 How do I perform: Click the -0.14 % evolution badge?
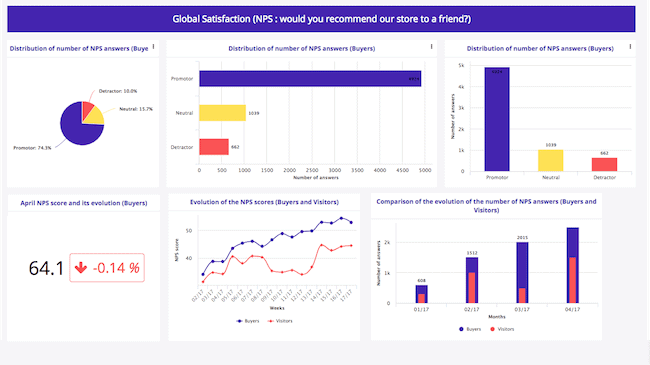107,268
